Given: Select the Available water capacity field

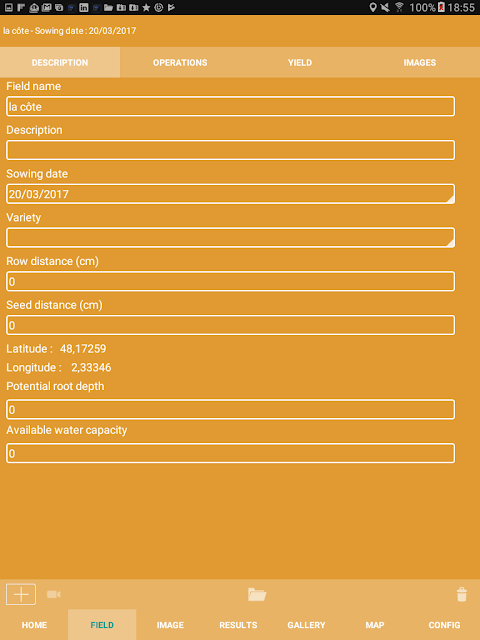Looking at the screenshot, I should pyautogui.click(x=230, y=453).
